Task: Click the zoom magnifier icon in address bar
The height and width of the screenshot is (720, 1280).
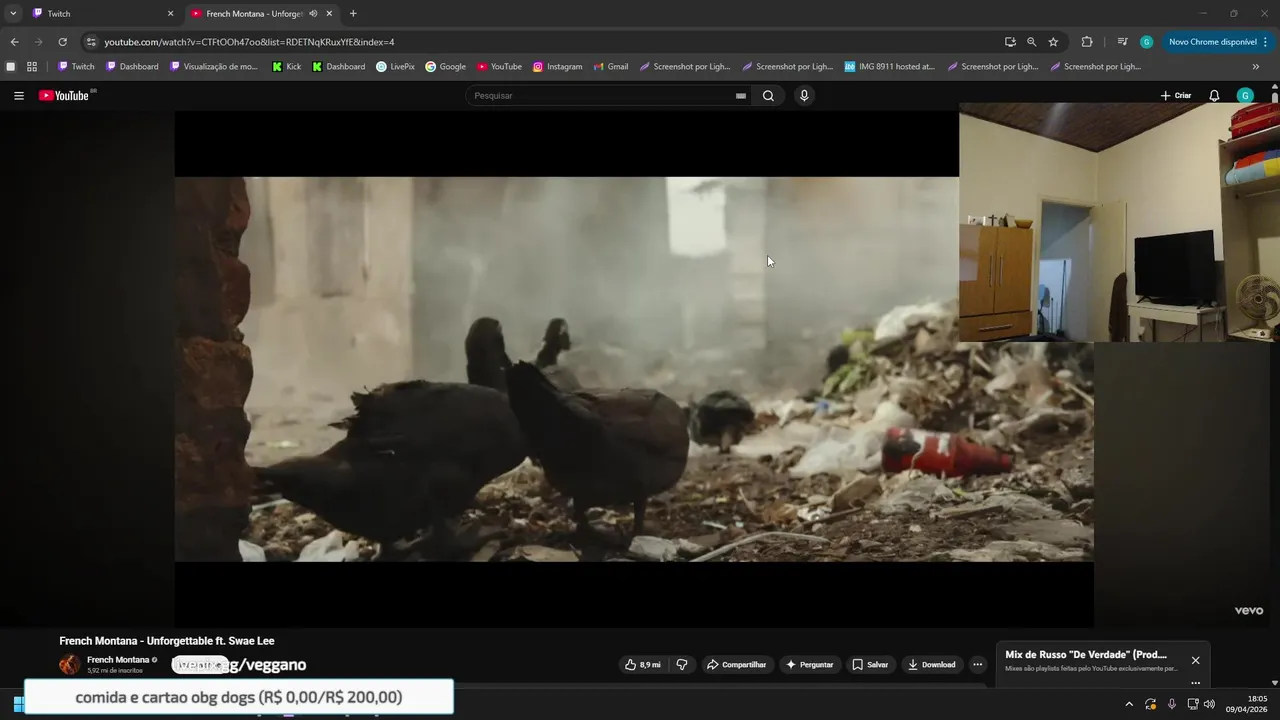Action: [1031, 42]
